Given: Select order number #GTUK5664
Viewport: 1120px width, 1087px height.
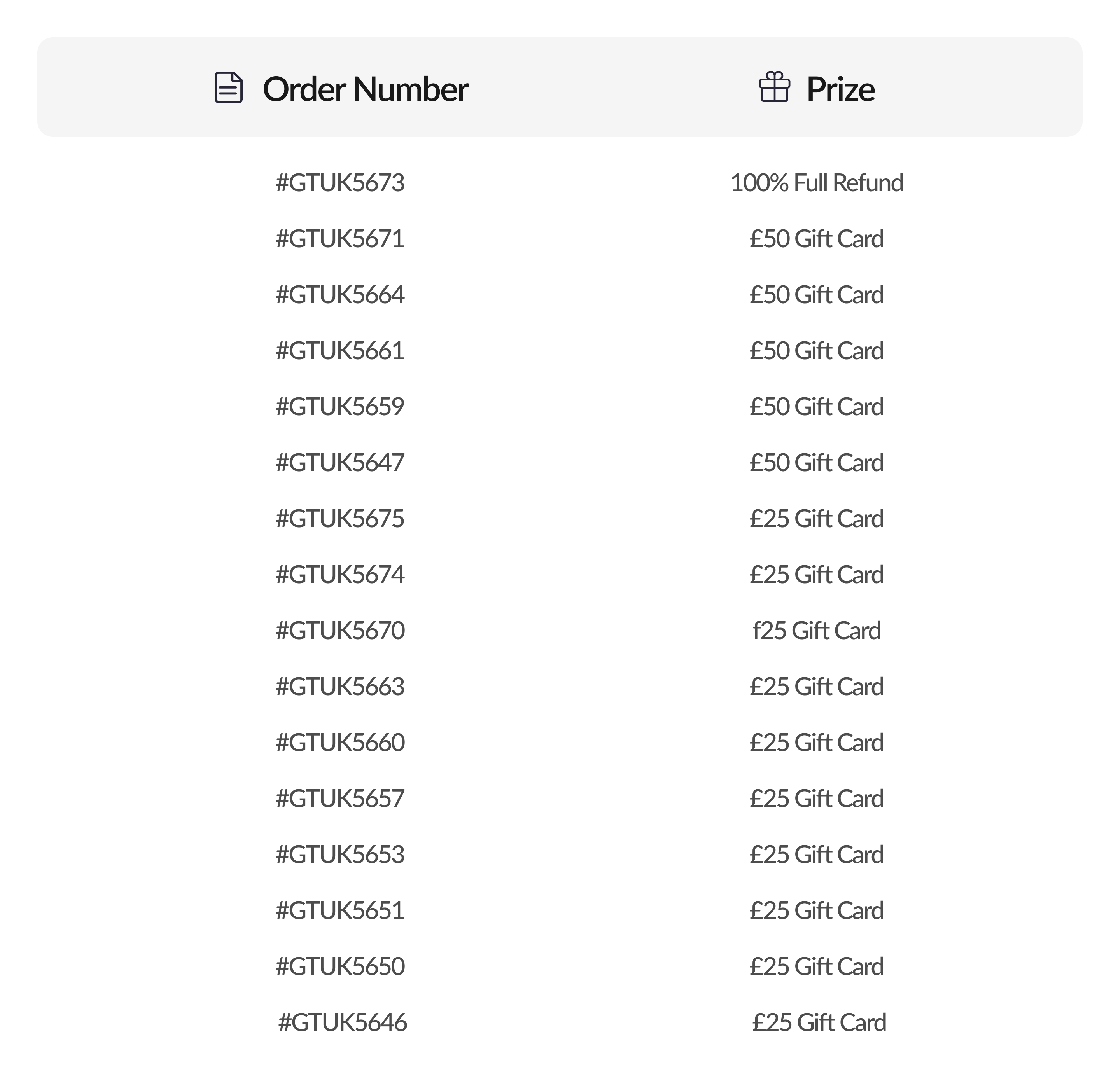Looking at the screenshot, I should click(x=340, y=295).
